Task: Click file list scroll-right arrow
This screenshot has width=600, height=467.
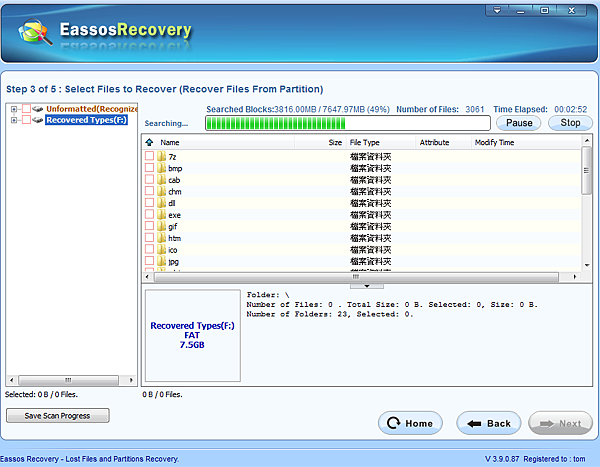Action: (x=575, y=277)
